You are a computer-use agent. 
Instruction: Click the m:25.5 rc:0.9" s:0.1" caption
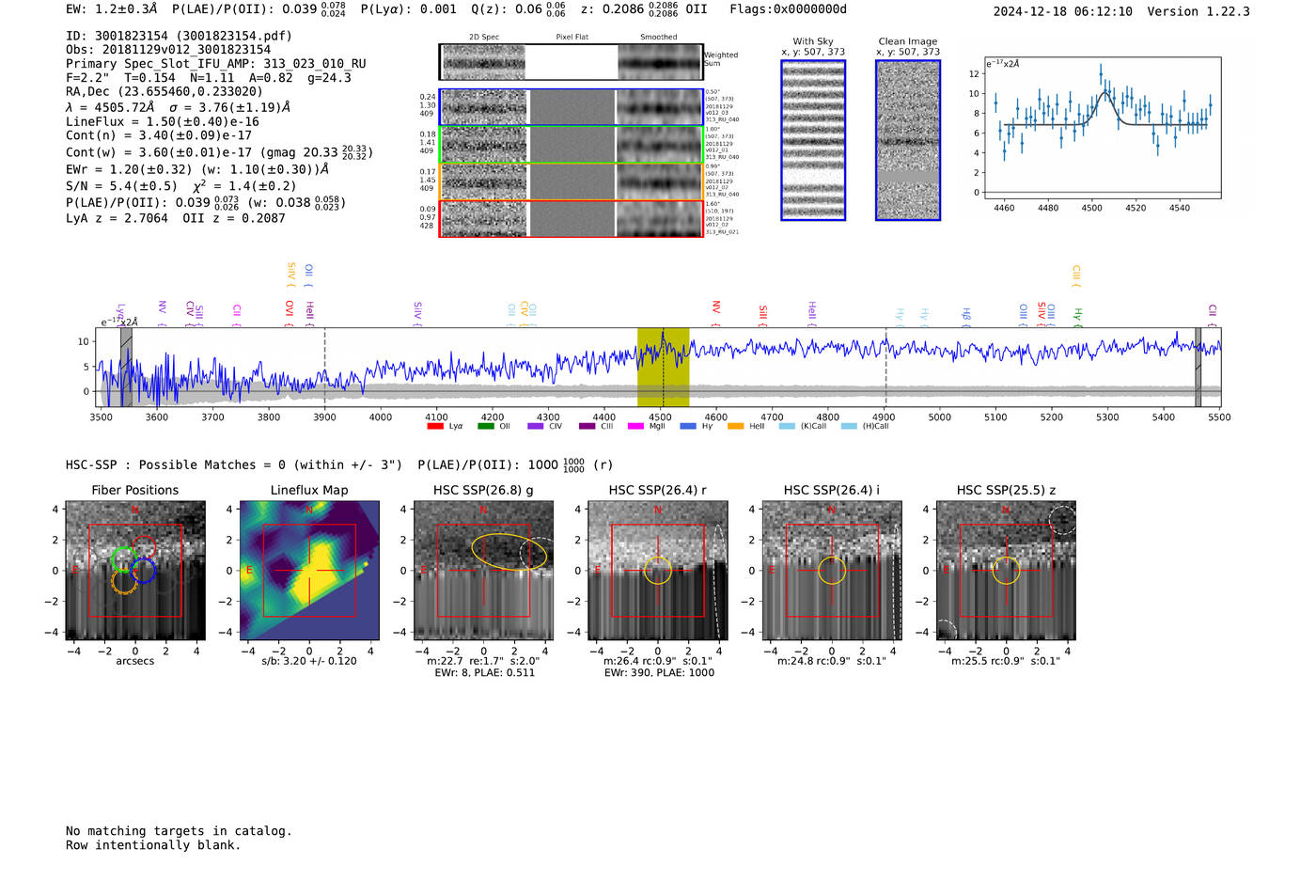pos(1006,661)
